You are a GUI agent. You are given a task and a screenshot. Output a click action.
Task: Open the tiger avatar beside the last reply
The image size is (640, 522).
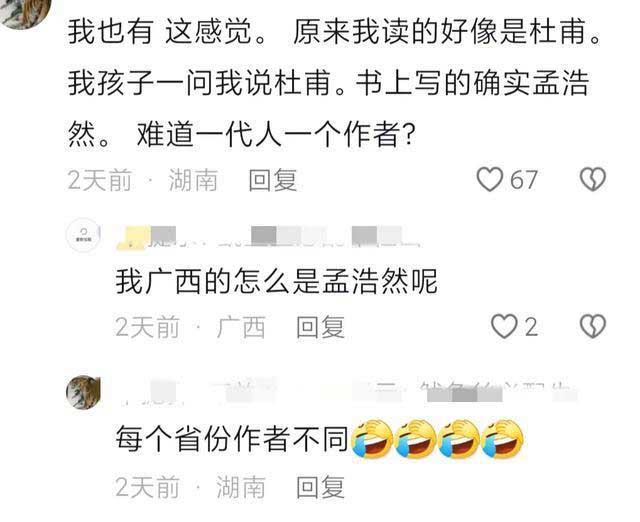click(x=83, y=392)
